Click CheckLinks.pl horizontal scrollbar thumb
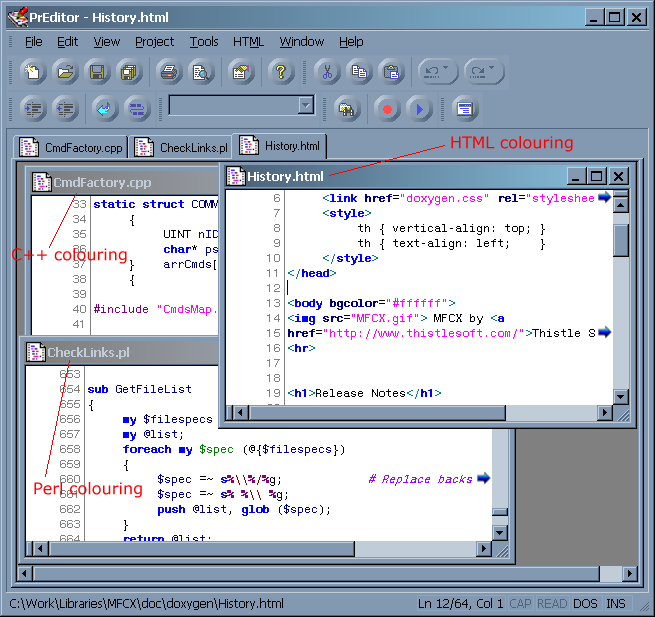 202,548
